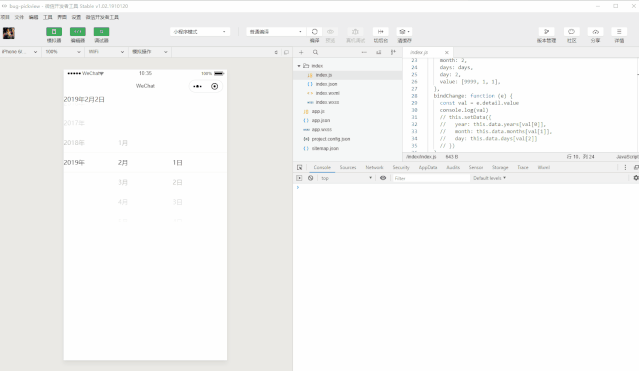
Task: Click the mini program capsule menu dots
Action: (x=198, y=86)
